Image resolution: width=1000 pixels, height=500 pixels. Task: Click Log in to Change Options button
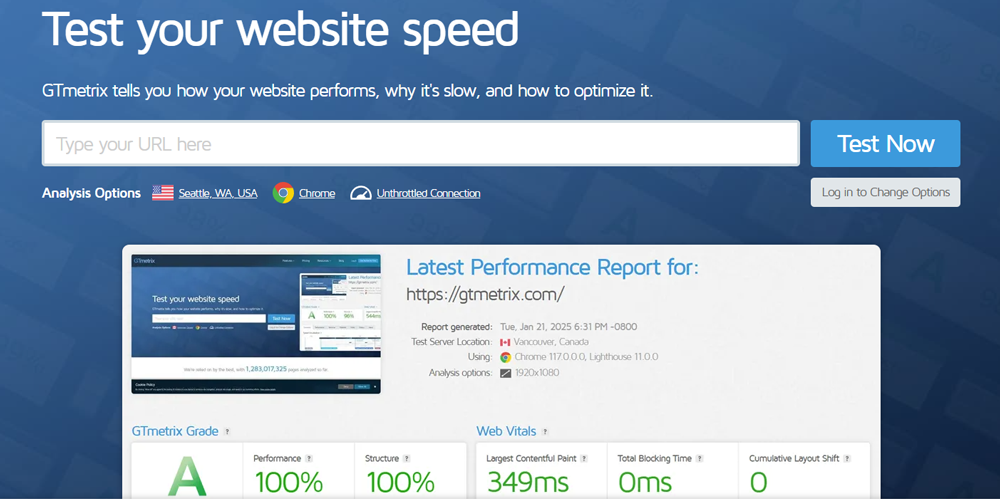click(885, 192)
